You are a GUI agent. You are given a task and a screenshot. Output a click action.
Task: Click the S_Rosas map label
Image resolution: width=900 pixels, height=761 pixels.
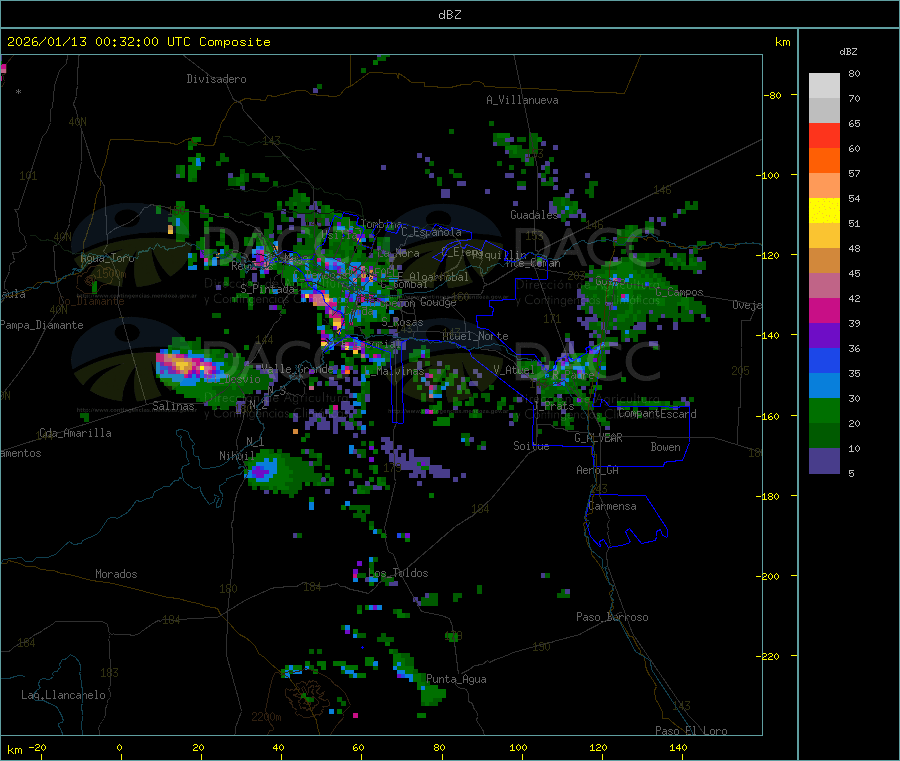click(x=402, y=323)
